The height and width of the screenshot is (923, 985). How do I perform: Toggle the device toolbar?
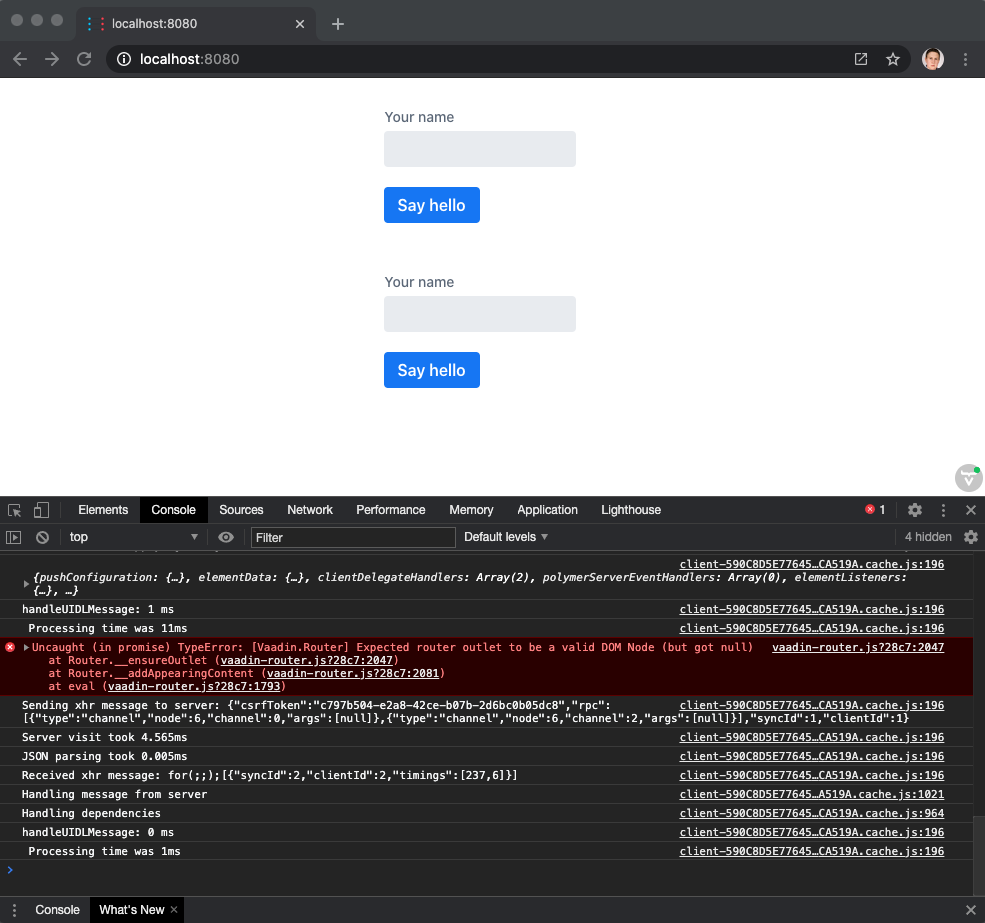point(41,510)
